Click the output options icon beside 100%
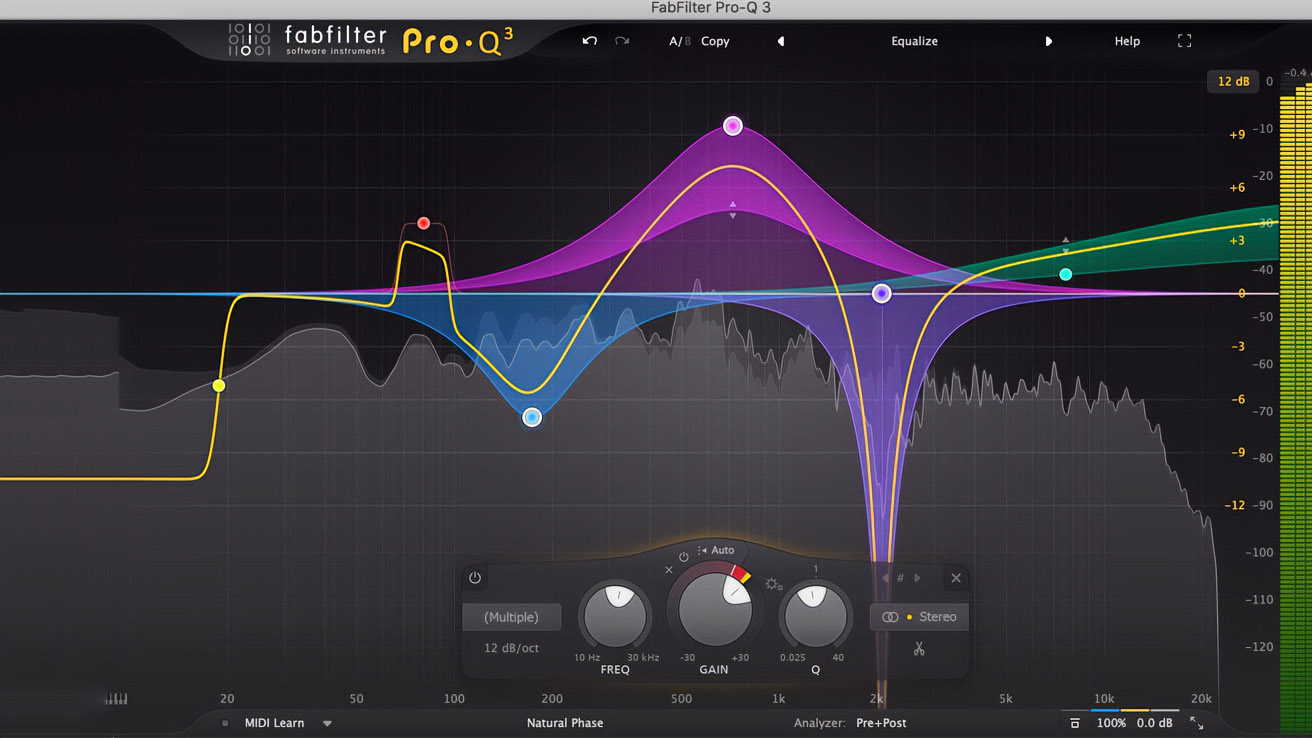 coord(1074,723)
